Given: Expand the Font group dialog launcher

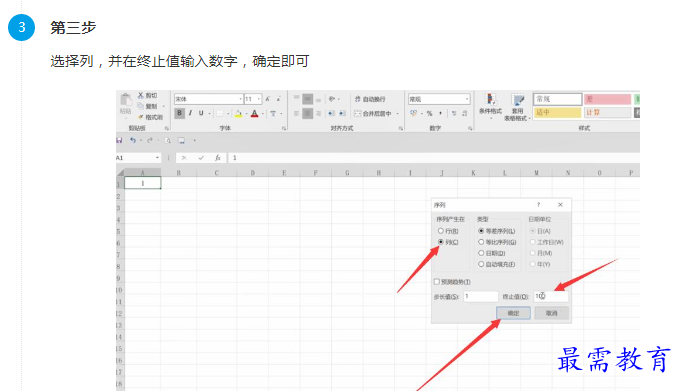Looking at the screenshot, I should [284, 128].
